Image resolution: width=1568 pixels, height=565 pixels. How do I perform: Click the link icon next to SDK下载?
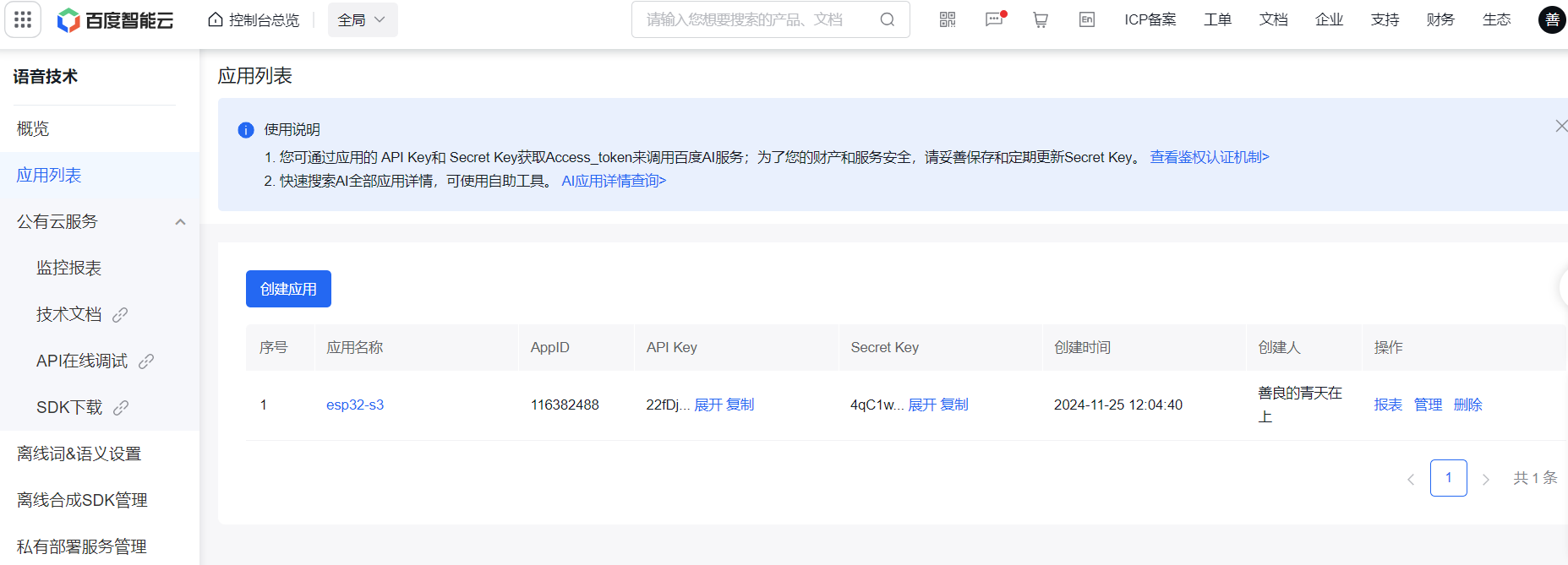tap(121, 408)
